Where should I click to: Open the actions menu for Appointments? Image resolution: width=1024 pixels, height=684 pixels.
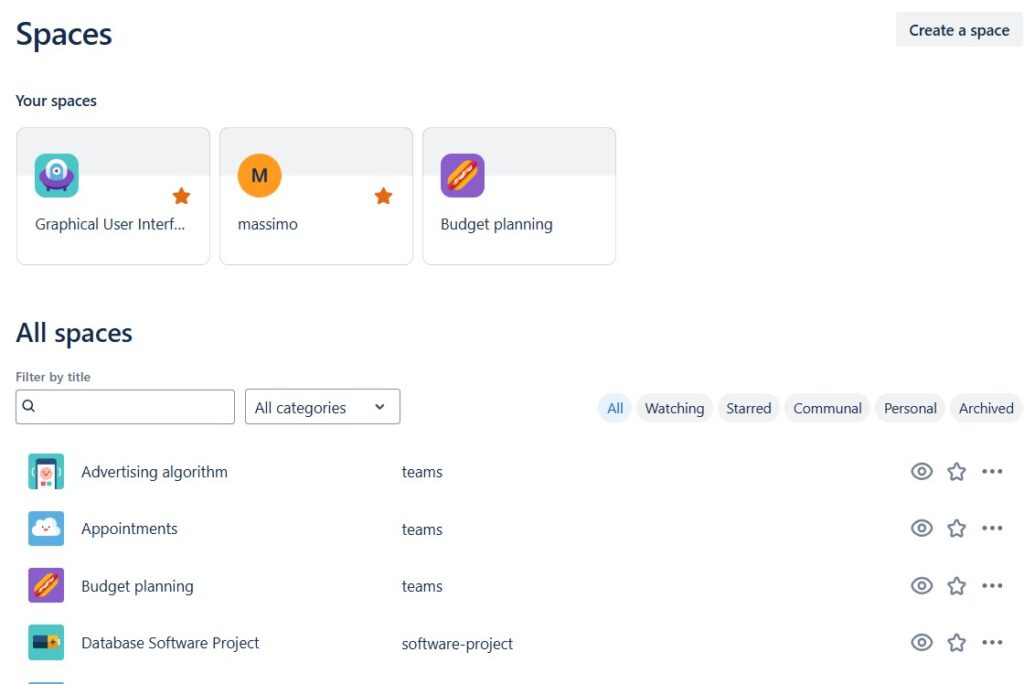pyautogui.click(x=992, y=528)
